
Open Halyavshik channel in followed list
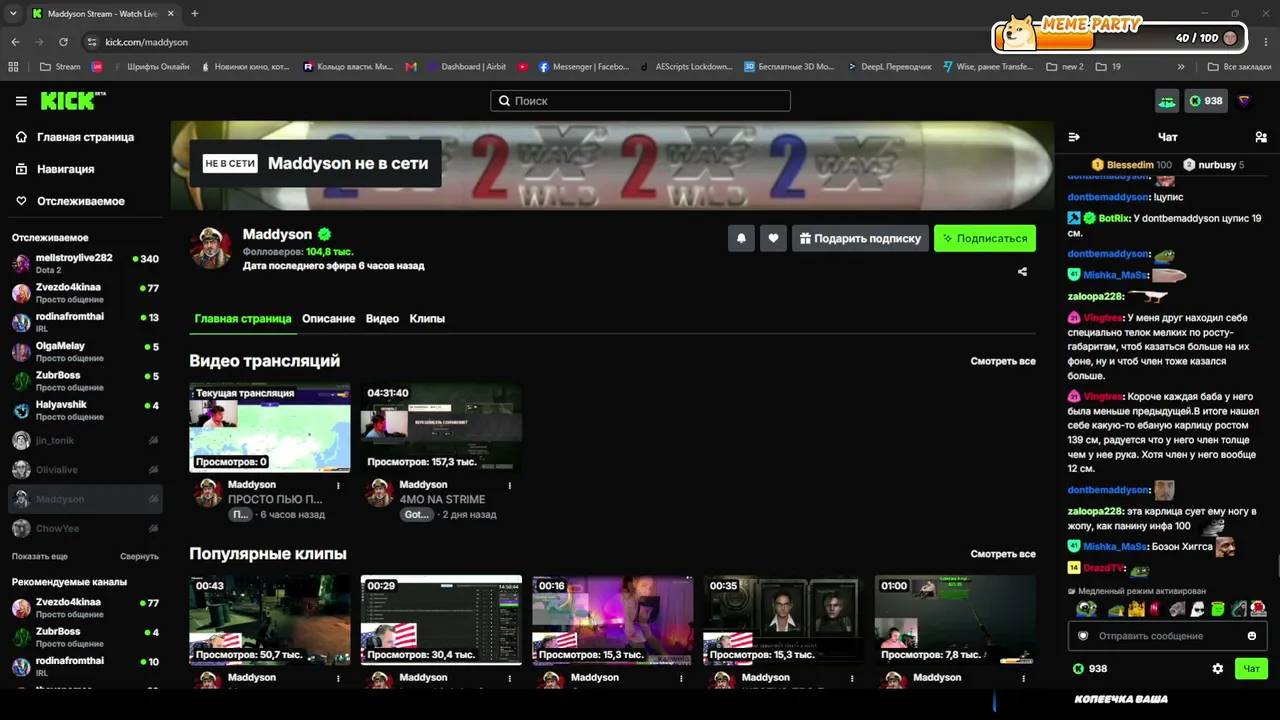(85, 411)
